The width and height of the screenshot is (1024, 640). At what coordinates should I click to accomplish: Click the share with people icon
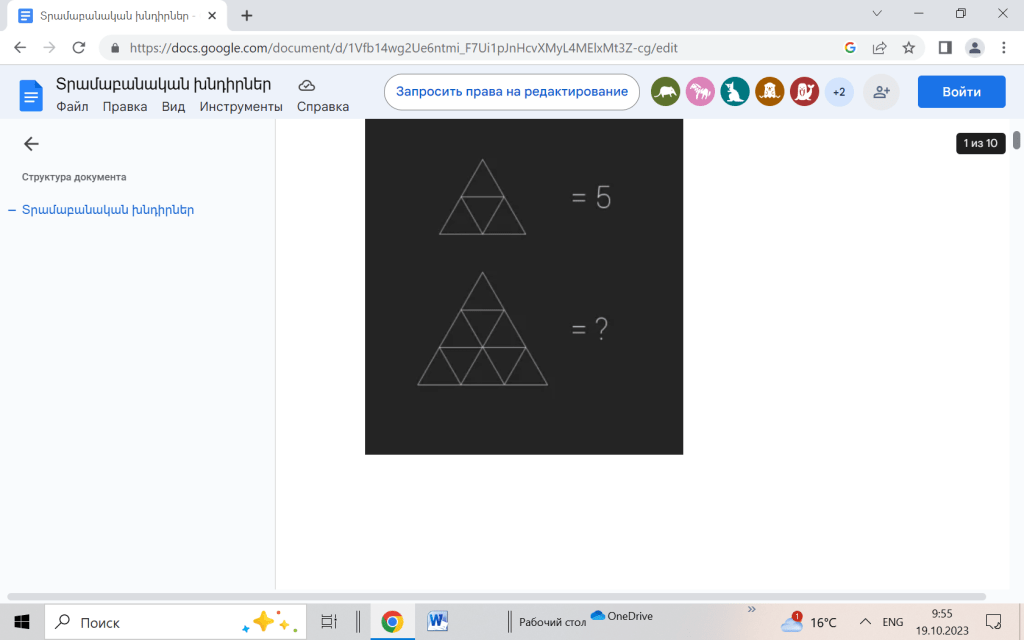(x=881, y=92)
